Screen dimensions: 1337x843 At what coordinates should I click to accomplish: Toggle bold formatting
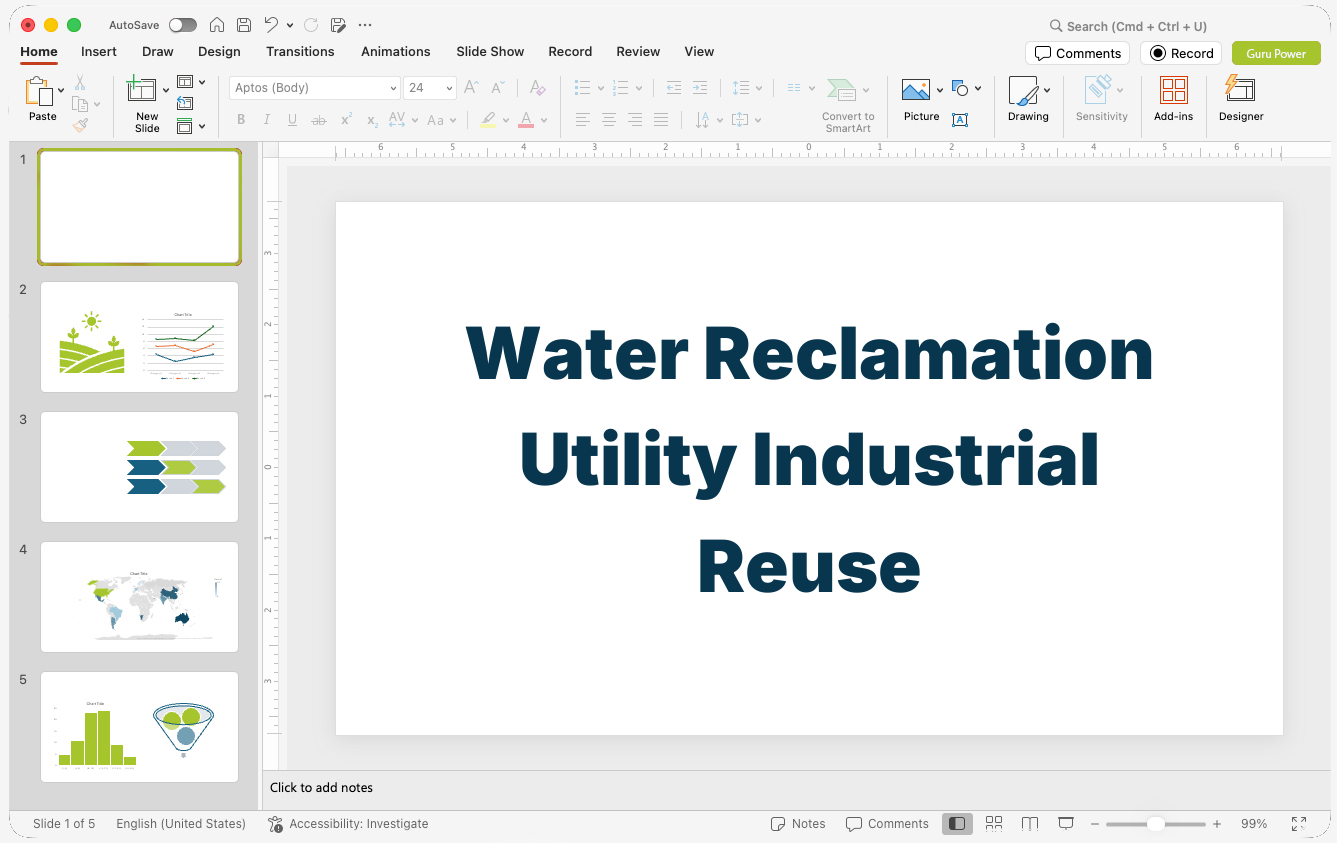click(241, 120)
